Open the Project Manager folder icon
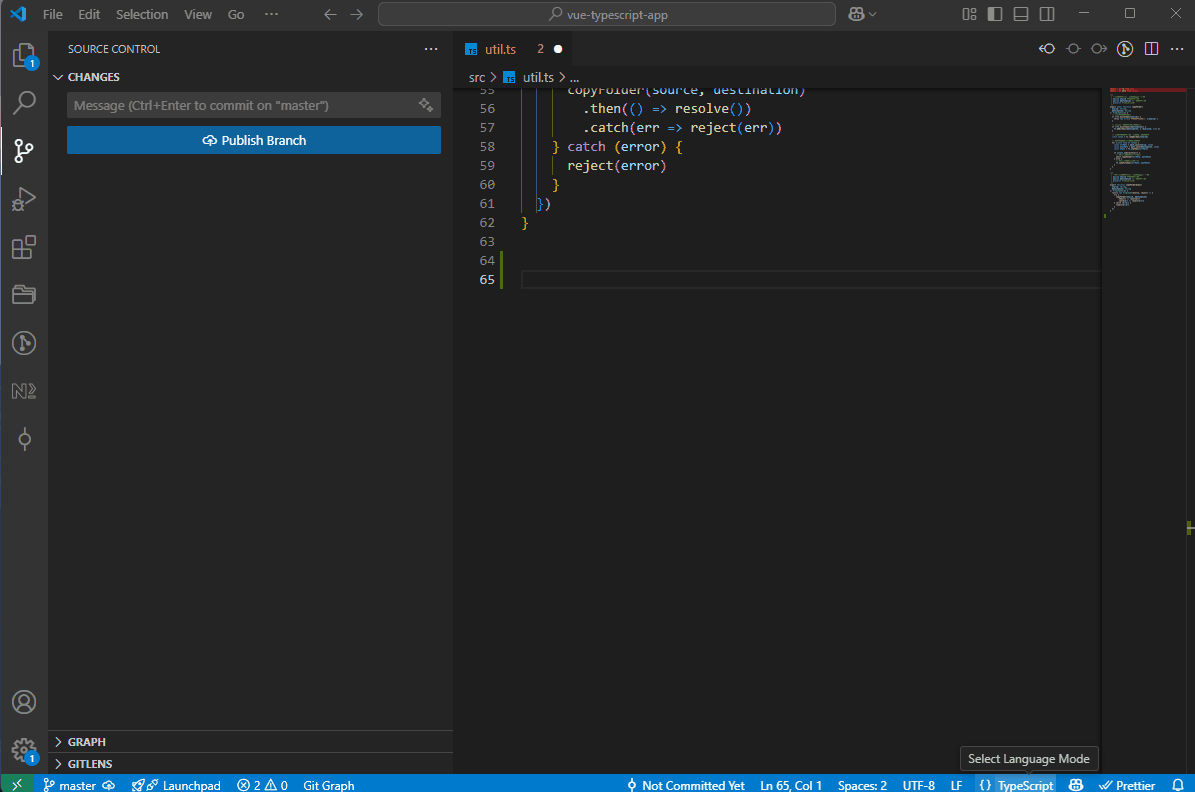 coord(24,295)
